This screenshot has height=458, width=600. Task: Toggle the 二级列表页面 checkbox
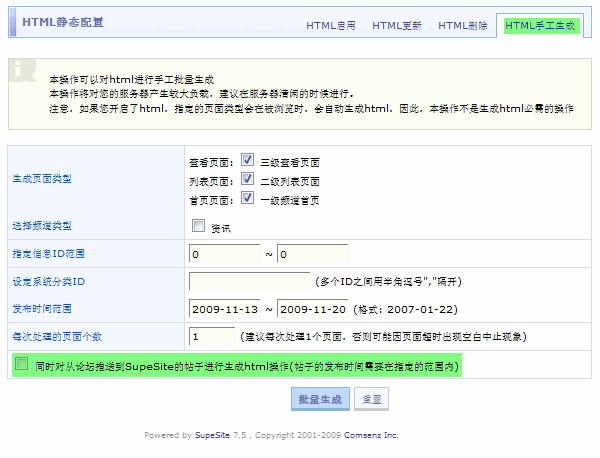point(247,179)
